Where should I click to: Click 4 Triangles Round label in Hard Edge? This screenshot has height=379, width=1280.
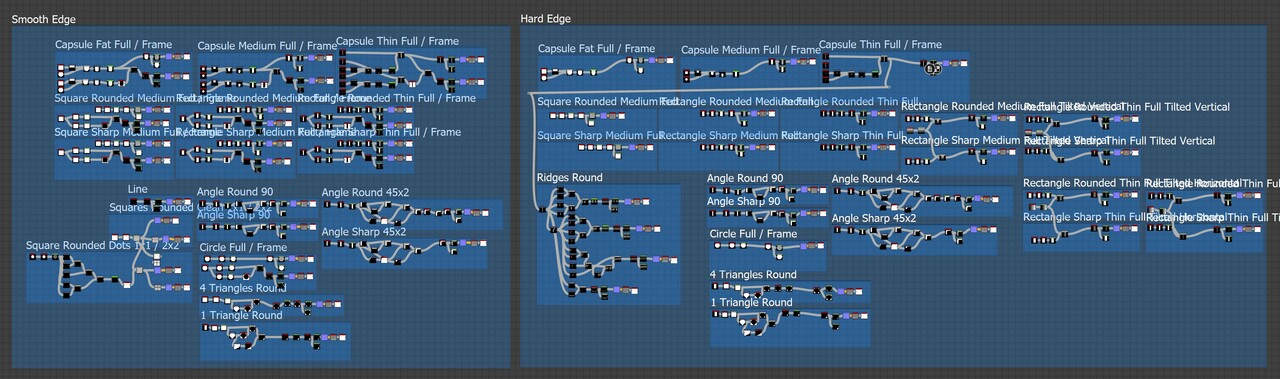tap(753, 274)
